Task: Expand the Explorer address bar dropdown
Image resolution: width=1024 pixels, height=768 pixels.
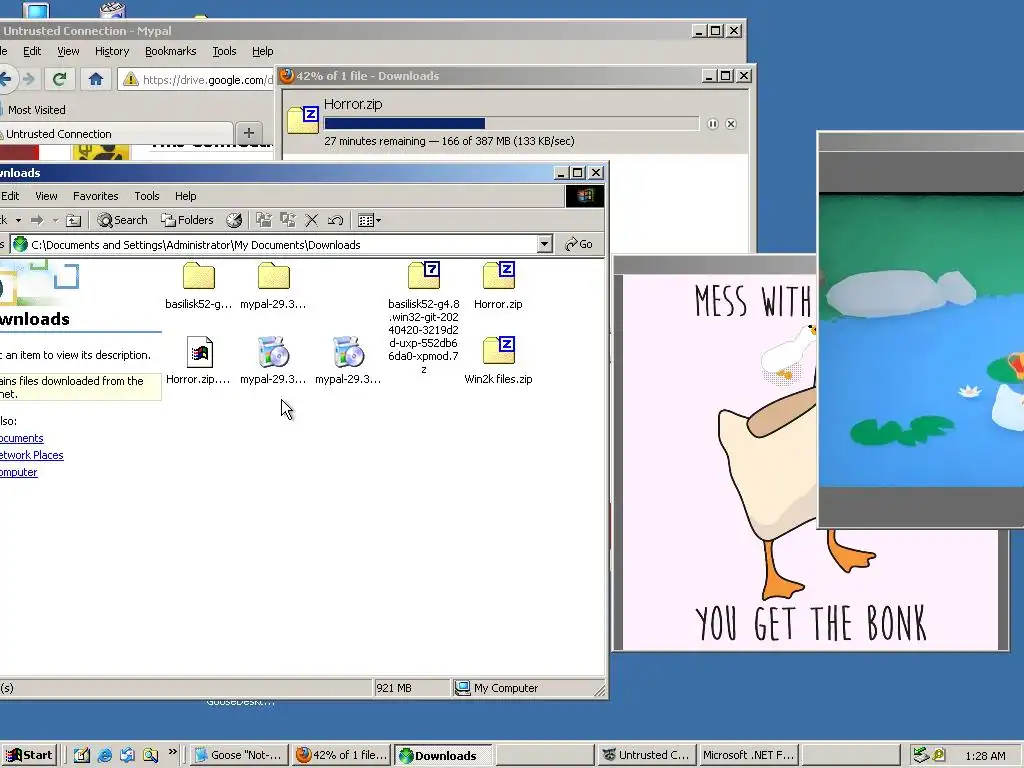Action: pyautogui.click(x=544, y=244)
